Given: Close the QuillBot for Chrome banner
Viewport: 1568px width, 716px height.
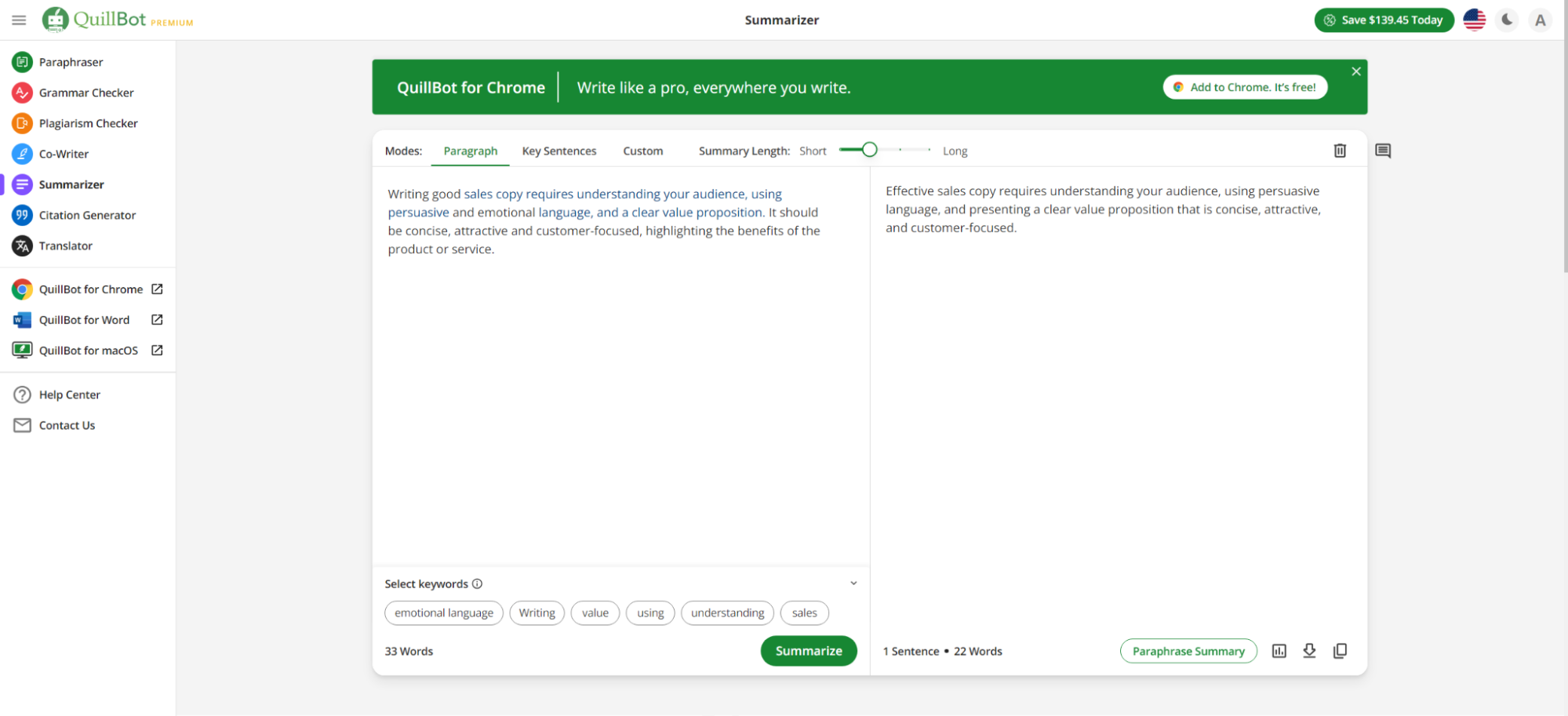Looking at the screenshot, I should 1356,71.
